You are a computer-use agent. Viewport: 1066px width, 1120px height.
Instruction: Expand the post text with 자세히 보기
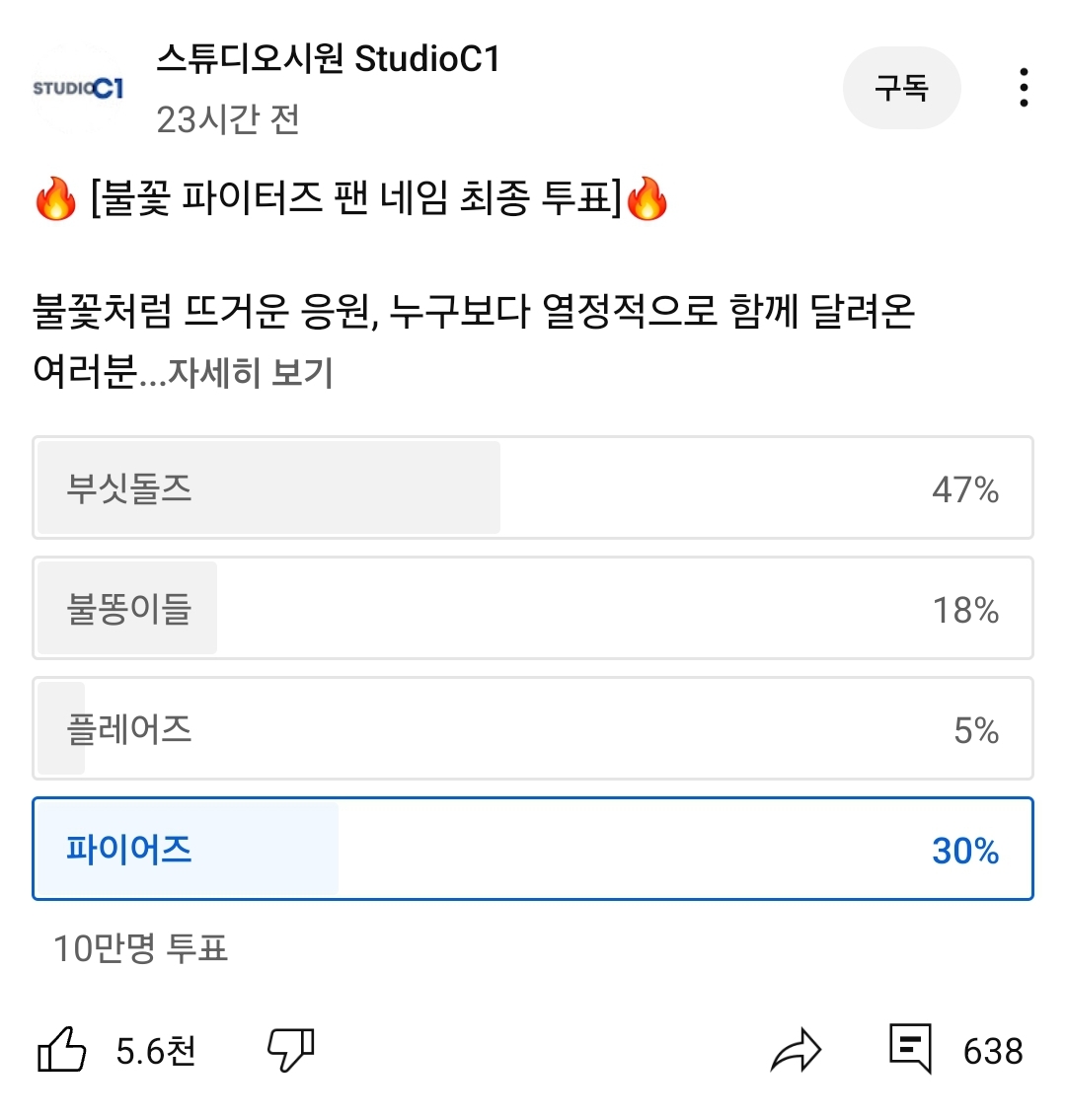point(250,372)
